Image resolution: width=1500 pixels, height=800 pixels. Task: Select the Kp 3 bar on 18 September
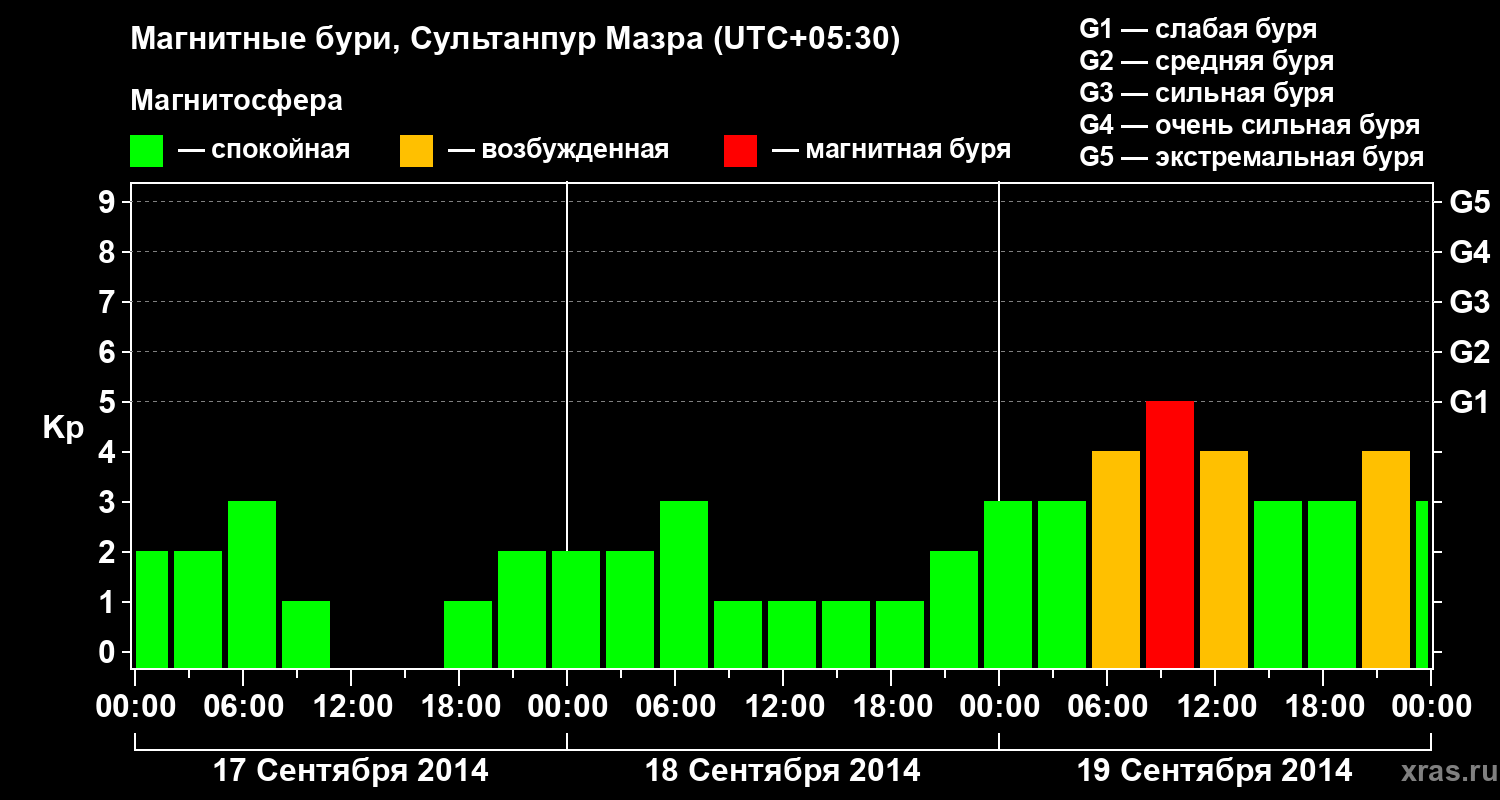coord(684,584)
